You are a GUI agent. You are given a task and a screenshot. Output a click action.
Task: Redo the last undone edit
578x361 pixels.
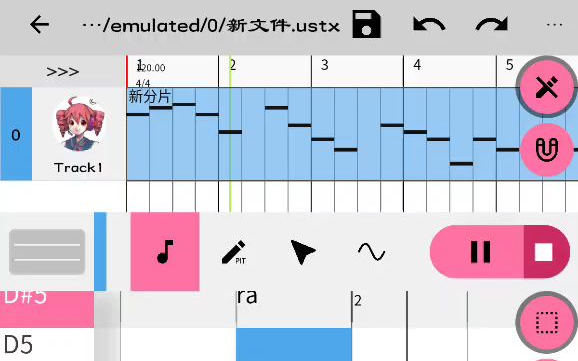pos(492,25)
